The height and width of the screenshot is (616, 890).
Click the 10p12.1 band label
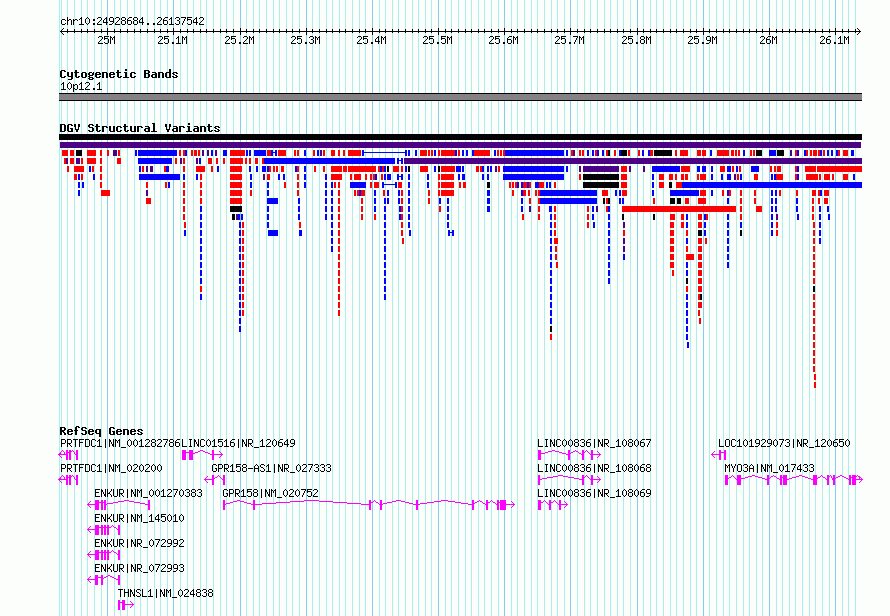pos(81,86)
